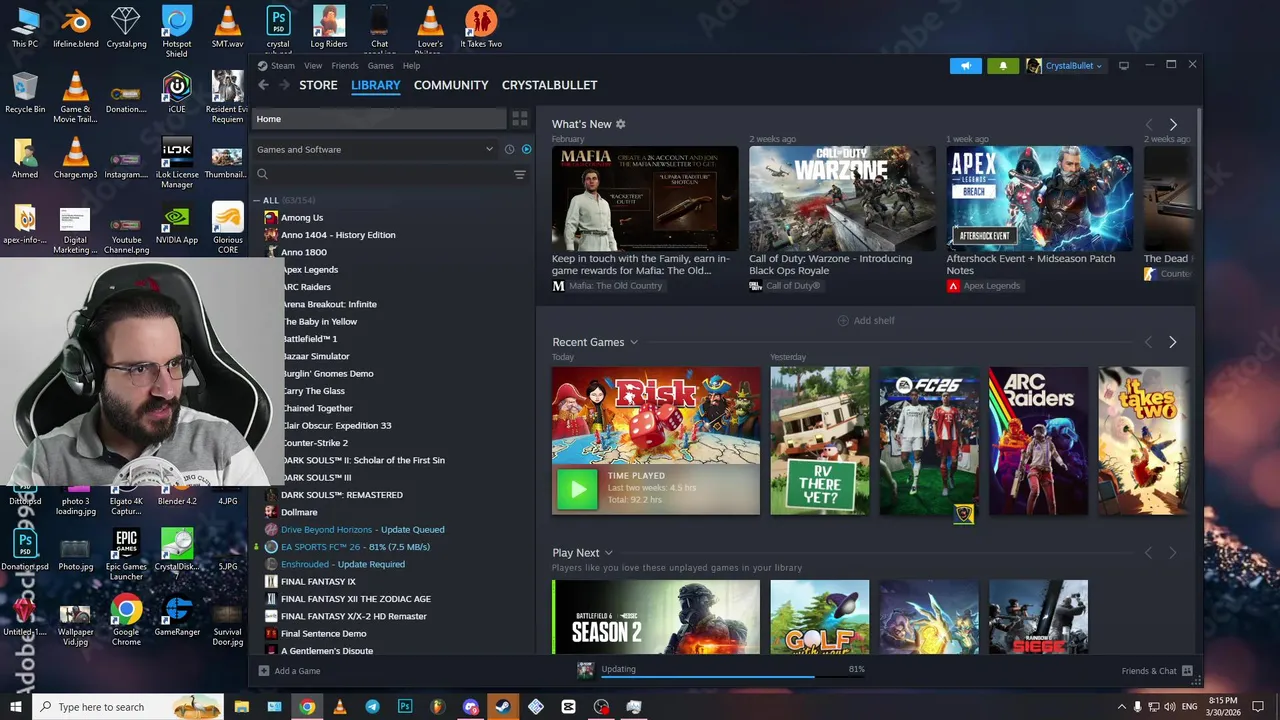The height and width of the screenshot is (720, 1280).
Task: Open advanced filter settings icon in library search
Action: tap(520, 175)
